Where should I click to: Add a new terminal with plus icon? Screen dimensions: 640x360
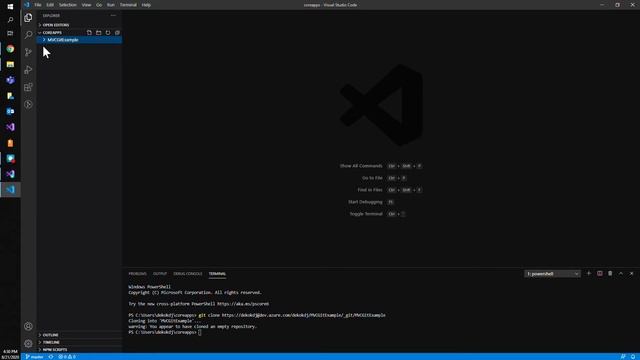tap(589, 273)
